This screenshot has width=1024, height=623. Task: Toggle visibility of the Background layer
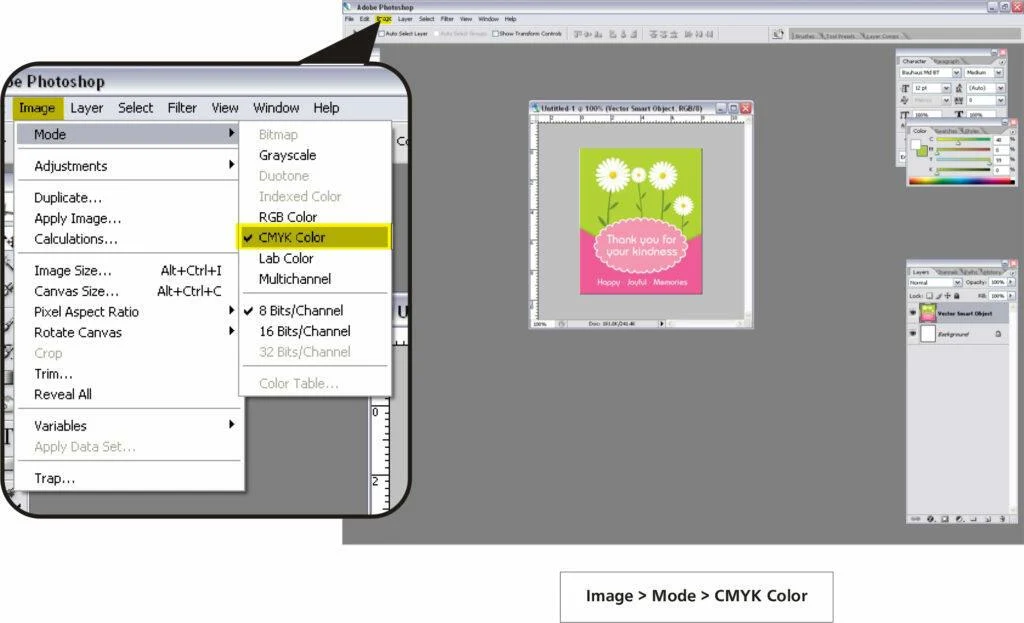pos(912,334)
